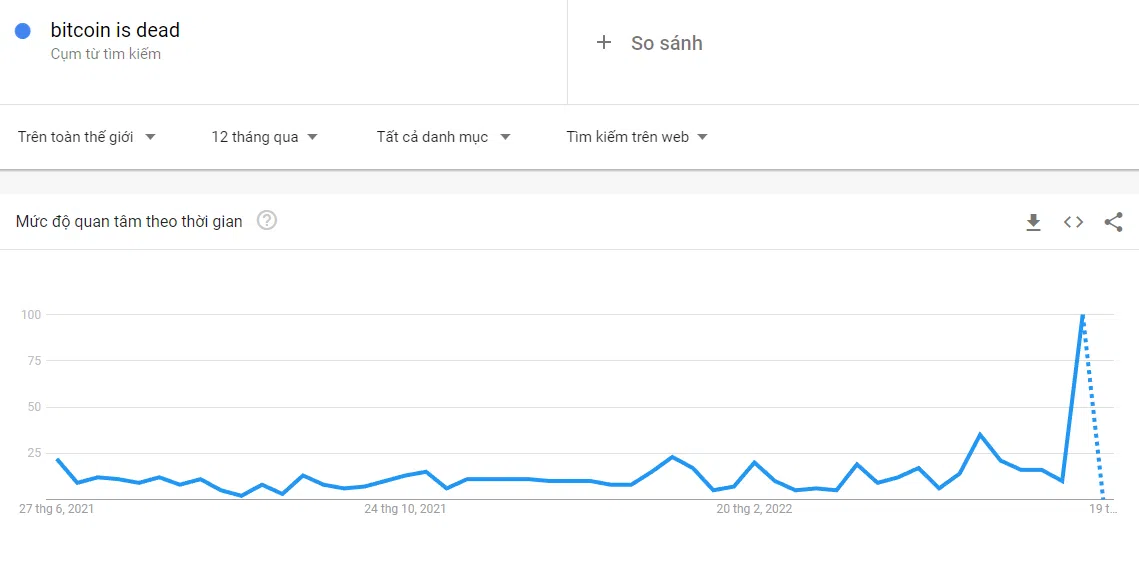
Task: Expand the "Trên toàn thế giới" region dropdown
Action: click(x=87, y=137)
